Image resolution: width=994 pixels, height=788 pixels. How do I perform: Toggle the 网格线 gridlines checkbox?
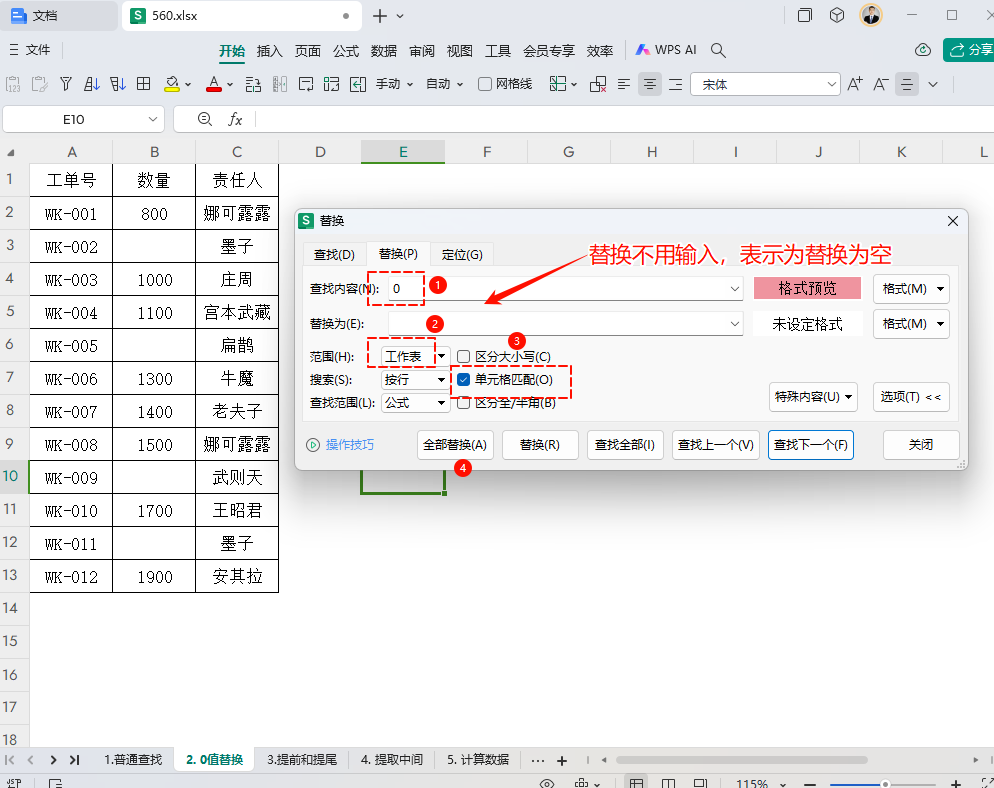click(x=485, y=84)
